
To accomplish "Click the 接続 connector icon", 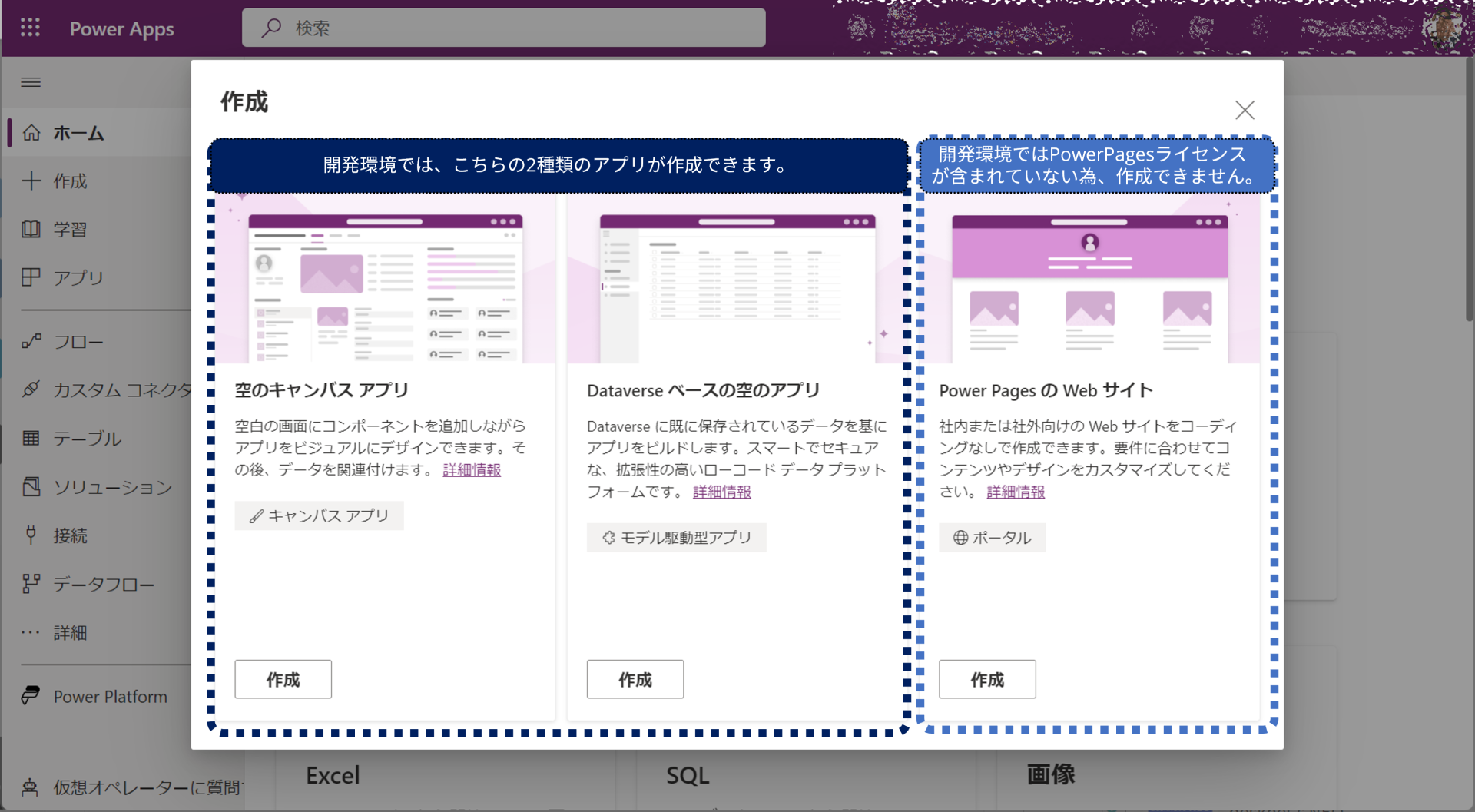I will [x=31, y=535].
